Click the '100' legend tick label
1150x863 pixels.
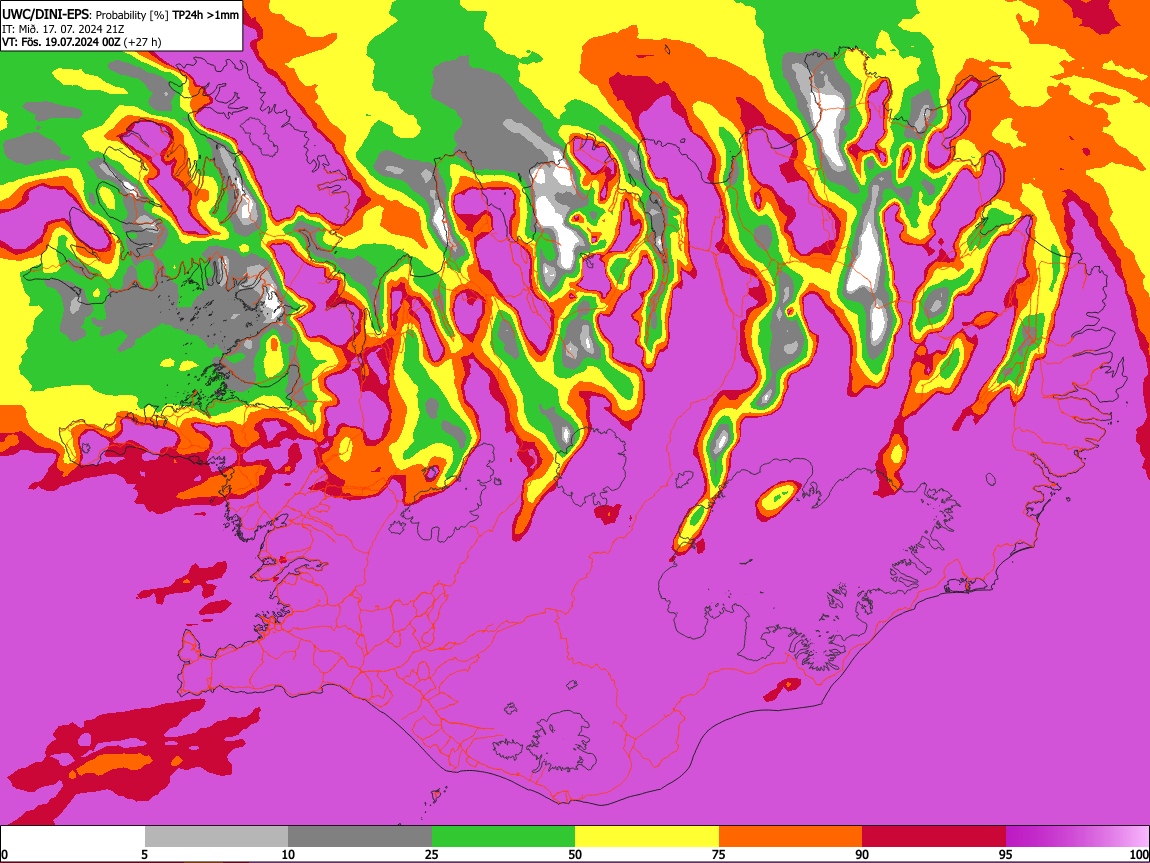(1139, 854)
